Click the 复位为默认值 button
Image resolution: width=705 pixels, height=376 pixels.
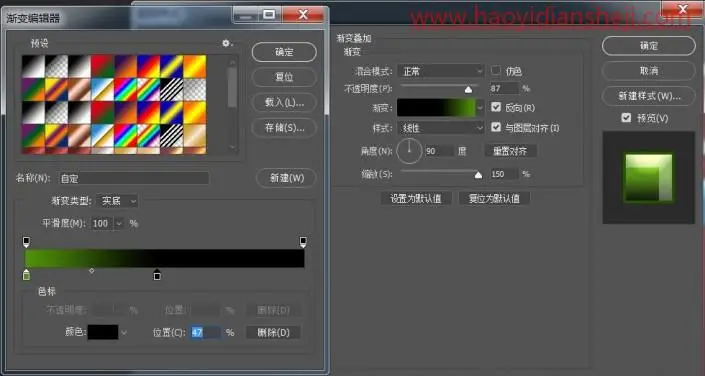pyautogui.click(x=494, y=198)
